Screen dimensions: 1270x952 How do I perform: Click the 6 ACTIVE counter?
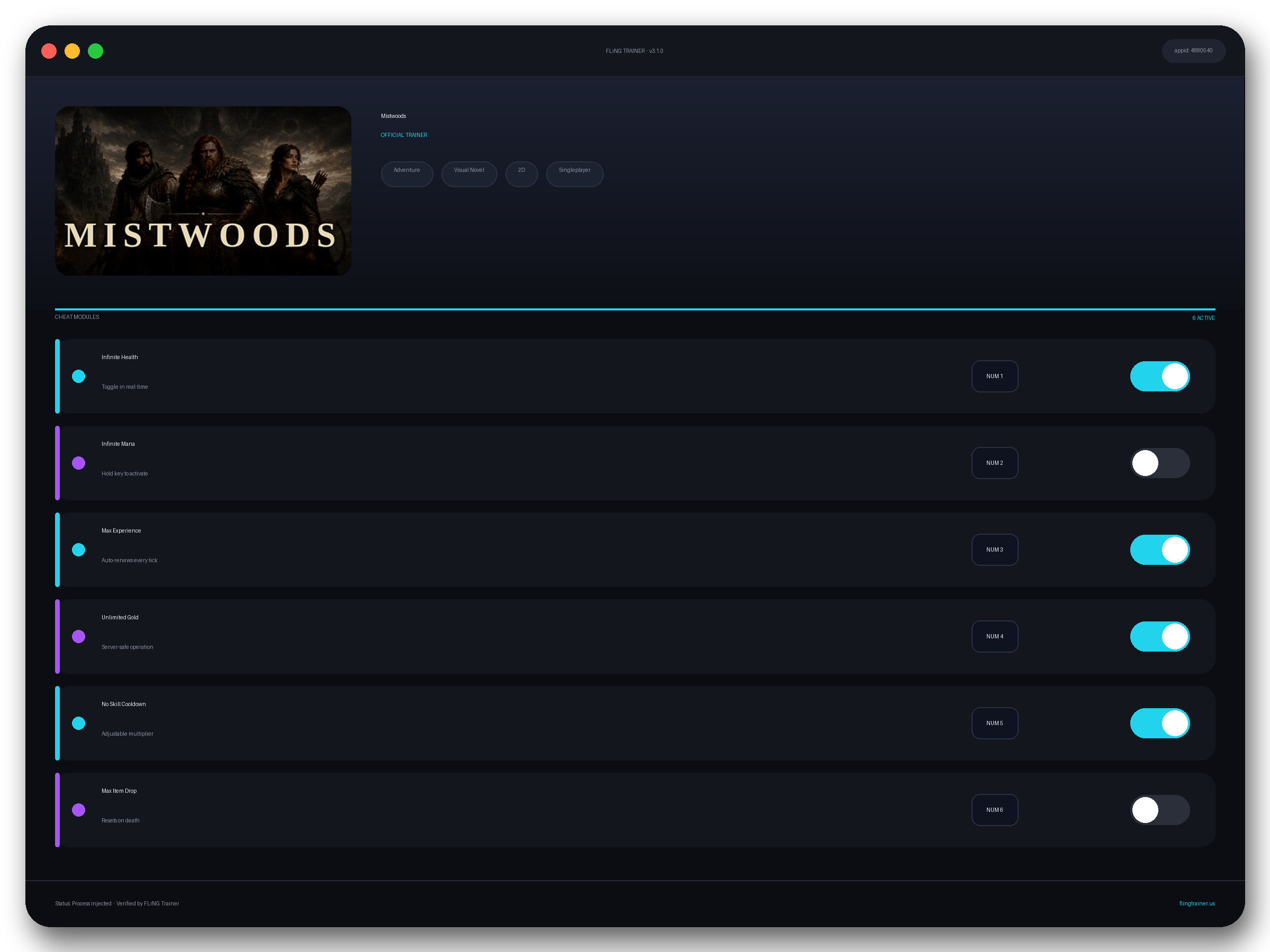(1203, 318)
